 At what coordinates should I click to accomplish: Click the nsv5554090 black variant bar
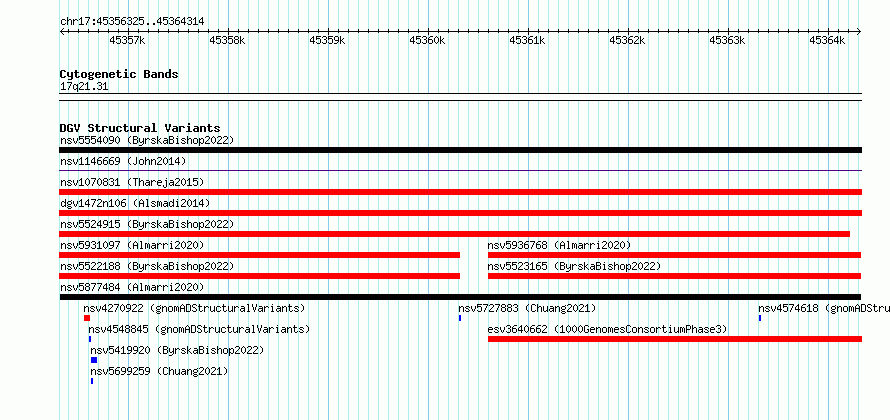[x=460, y=150]
